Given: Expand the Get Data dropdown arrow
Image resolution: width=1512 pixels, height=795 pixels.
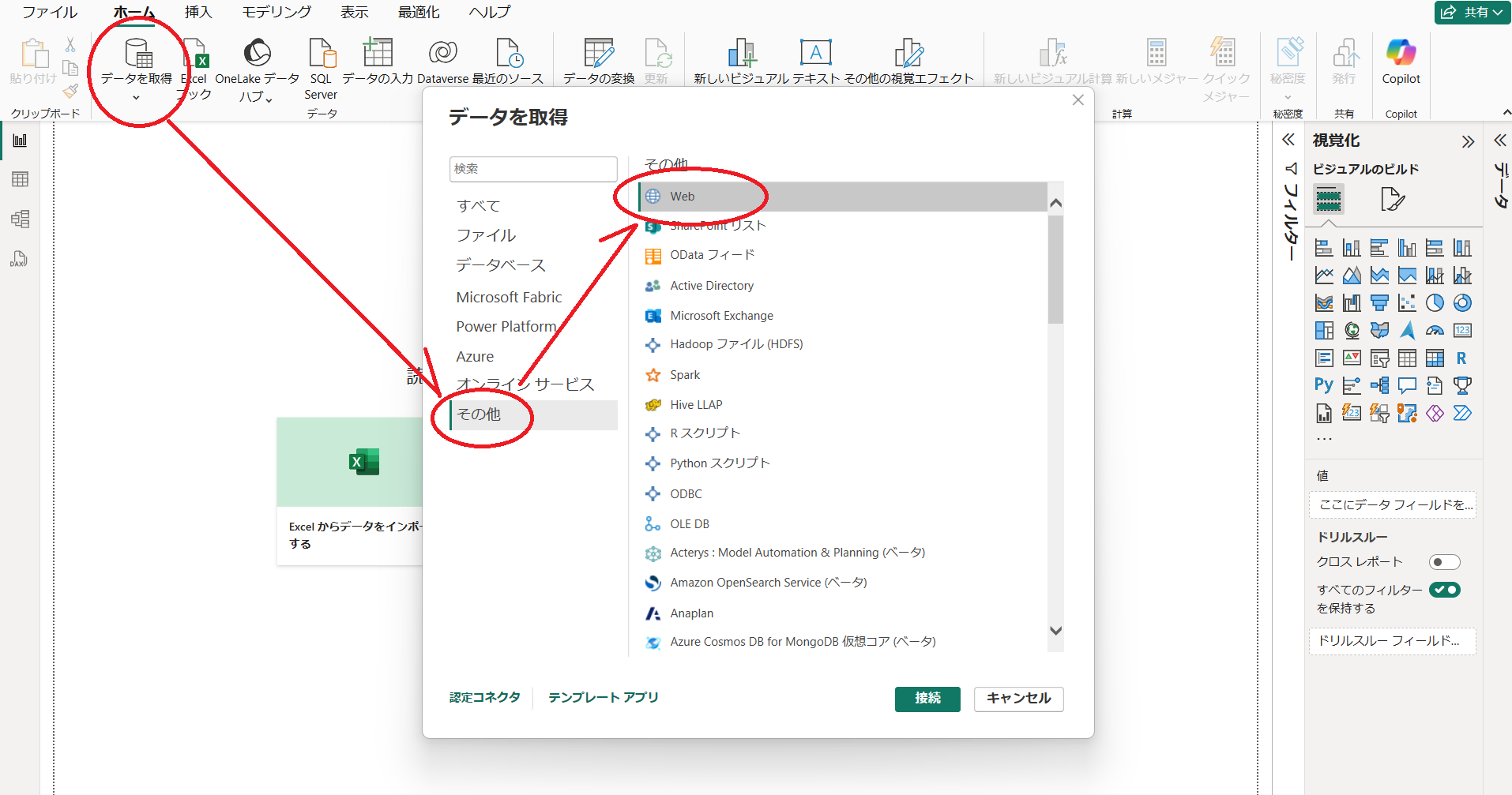Looking at the screenshot, I should coord(136,98).
